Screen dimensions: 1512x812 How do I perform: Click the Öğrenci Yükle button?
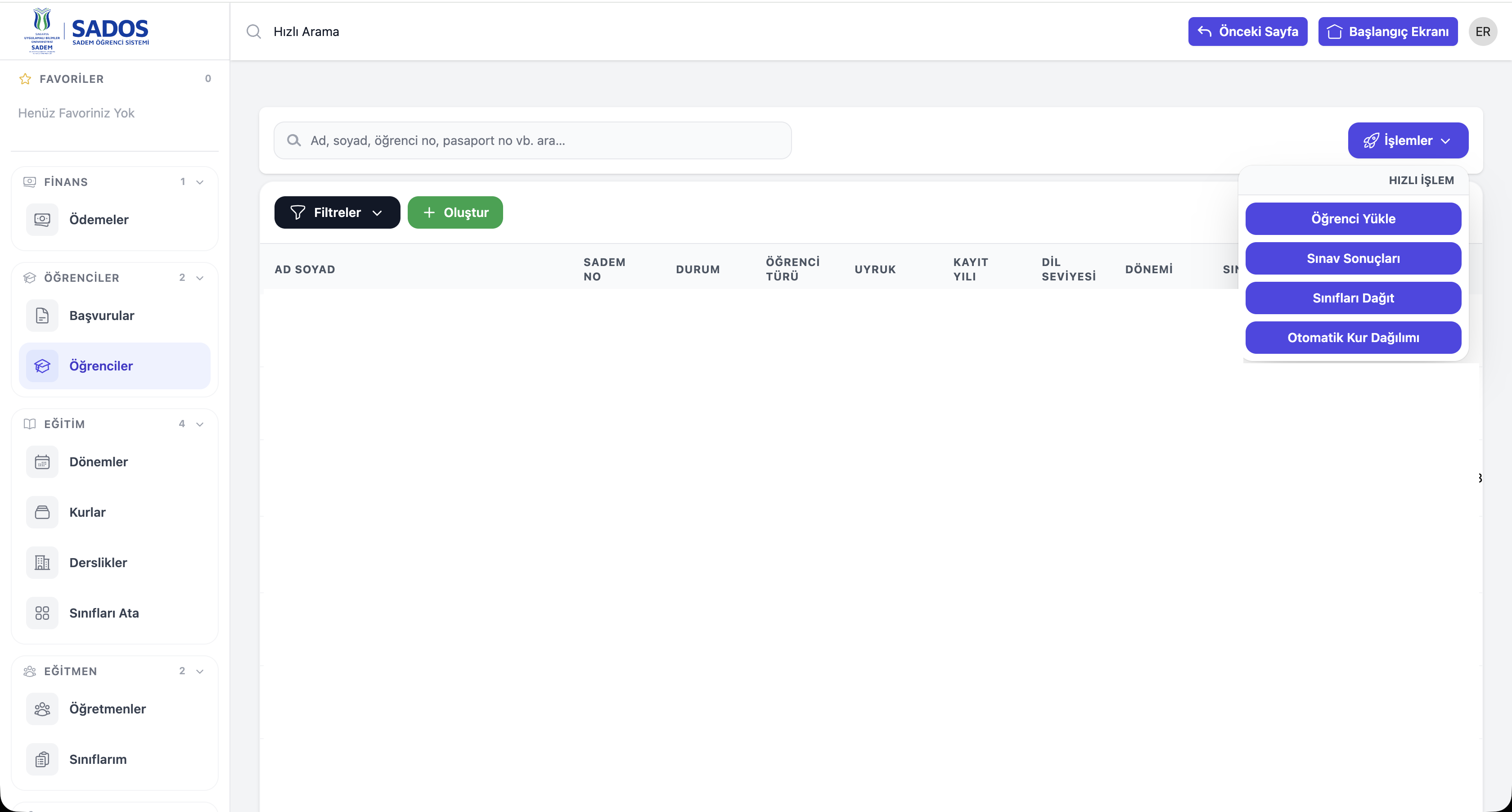tap(1353, 218)
